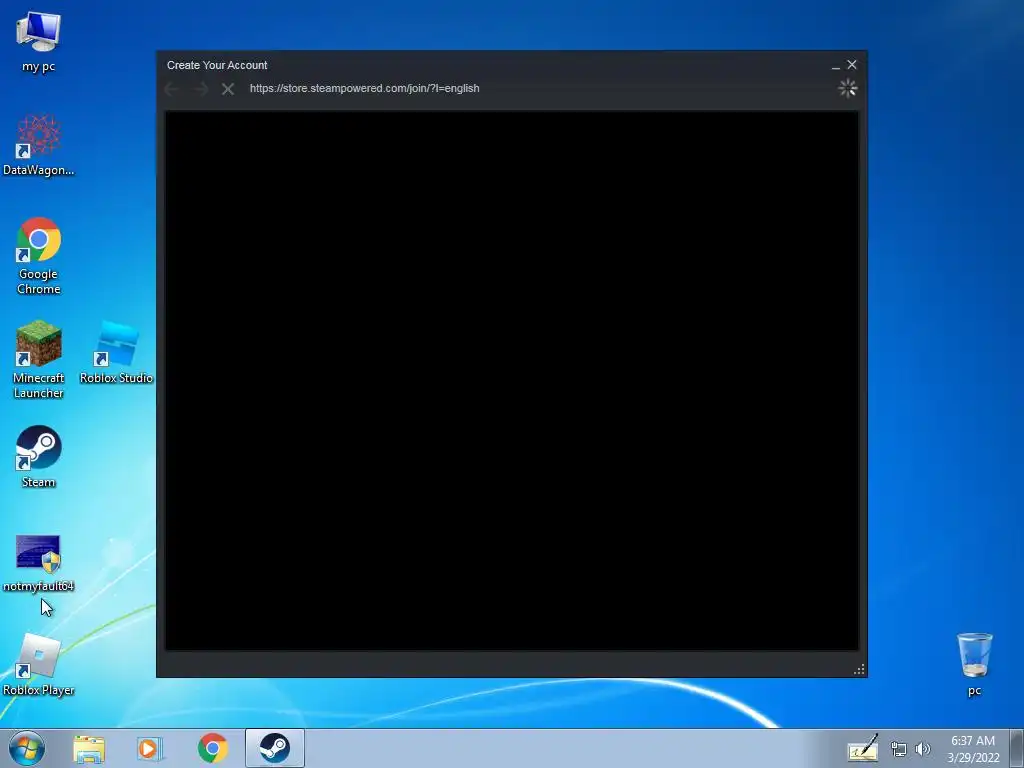
Task: Open the my pc desktop icon
Action: coord(38,41)
